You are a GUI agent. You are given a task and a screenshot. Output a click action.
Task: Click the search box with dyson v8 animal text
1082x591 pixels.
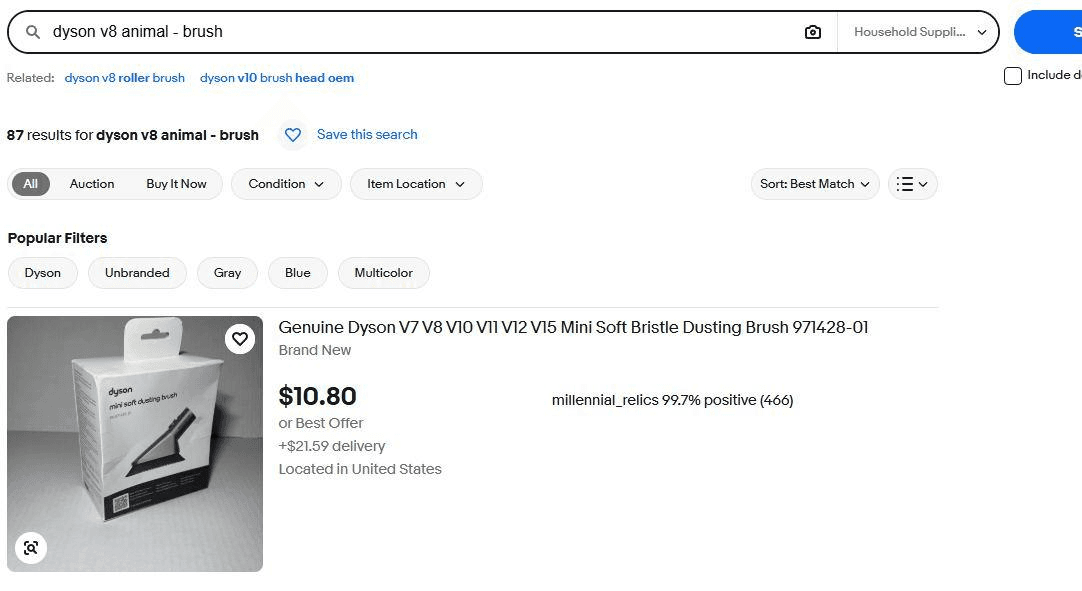point(421,32)
